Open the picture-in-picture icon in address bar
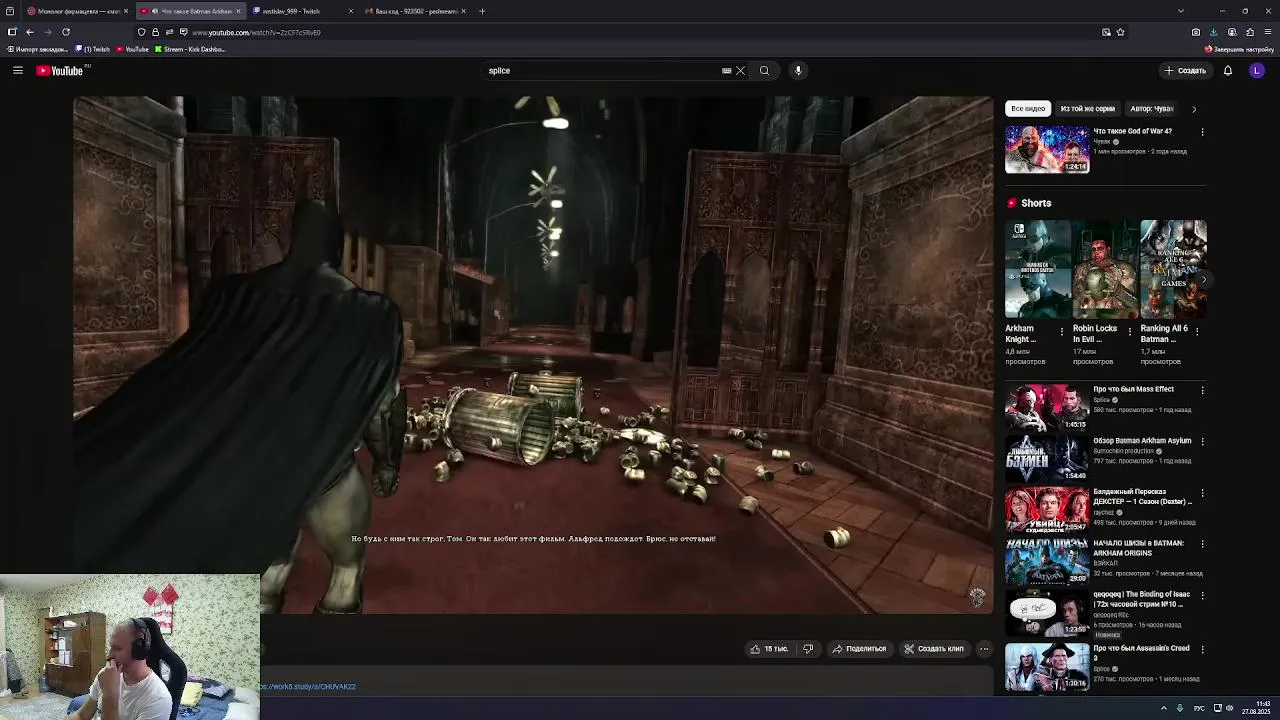This screenshot has height=720, width=1280. coord(1106,32)
